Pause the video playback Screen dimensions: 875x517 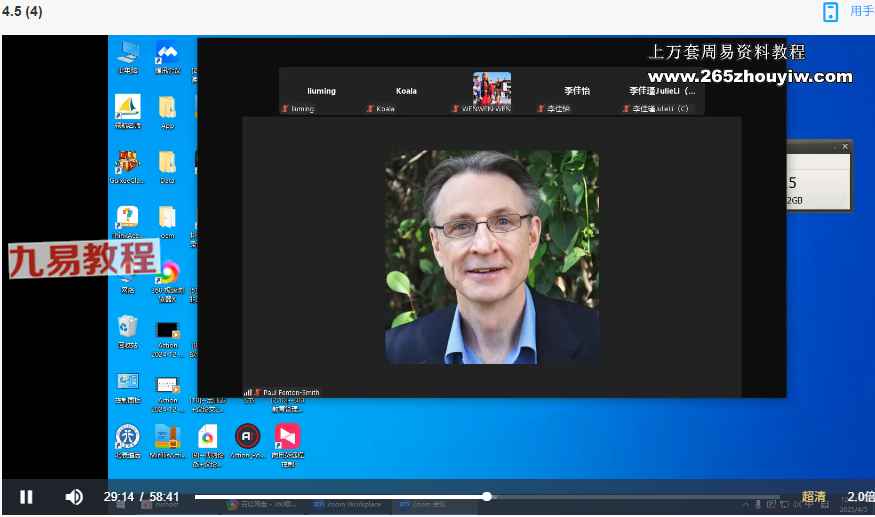pos(26,497)
